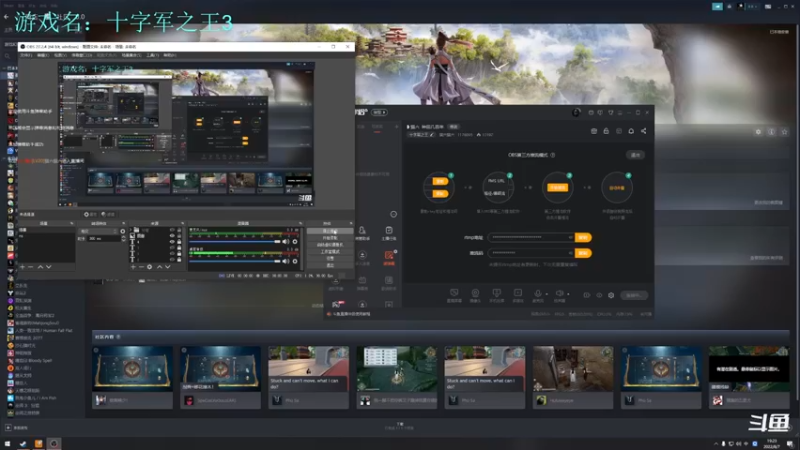Click camera icon in Douyu bottom toolbar
The image size is (800, 450).
pyautogui.click(x=475, y=293)
